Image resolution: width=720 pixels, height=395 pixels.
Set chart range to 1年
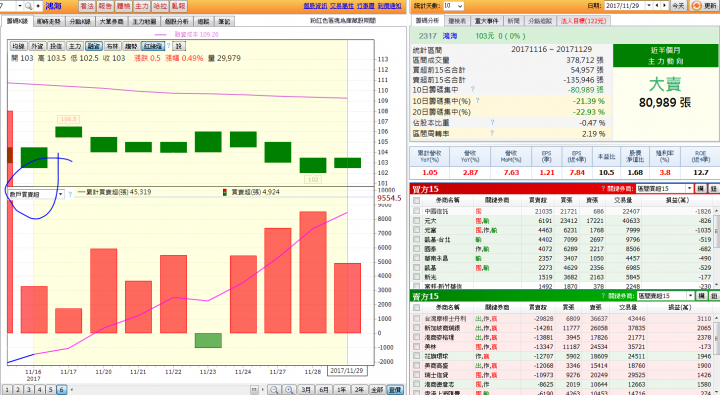coord(342,389)
